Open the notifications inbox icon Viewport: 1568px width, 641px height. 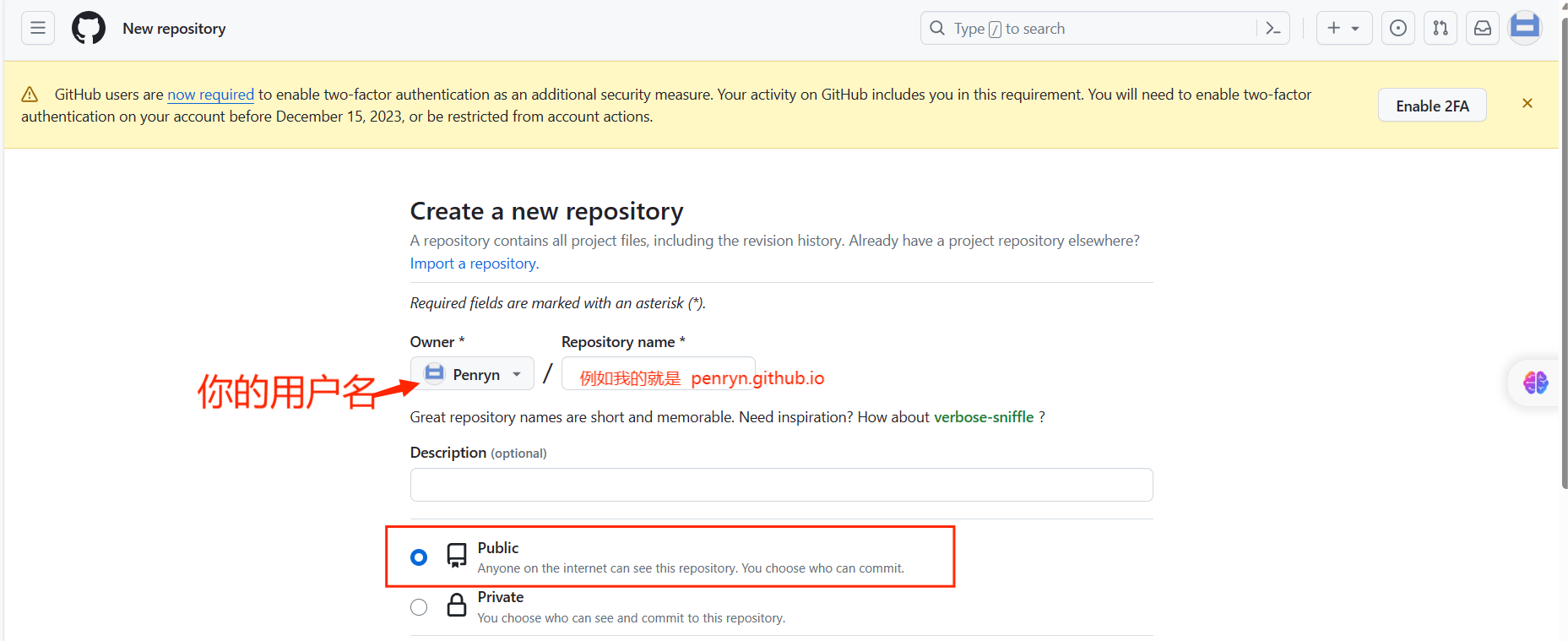(x=1483, y=28)
